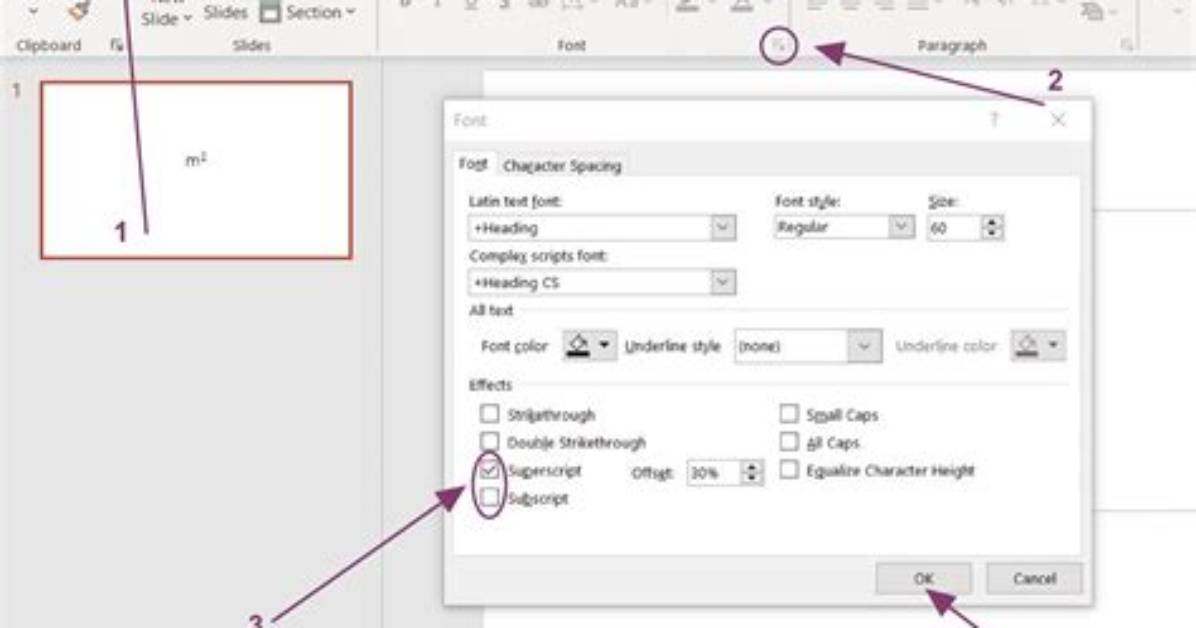Click the Effects section label
Screen dimensions: 1196x628
coord(490,385)
